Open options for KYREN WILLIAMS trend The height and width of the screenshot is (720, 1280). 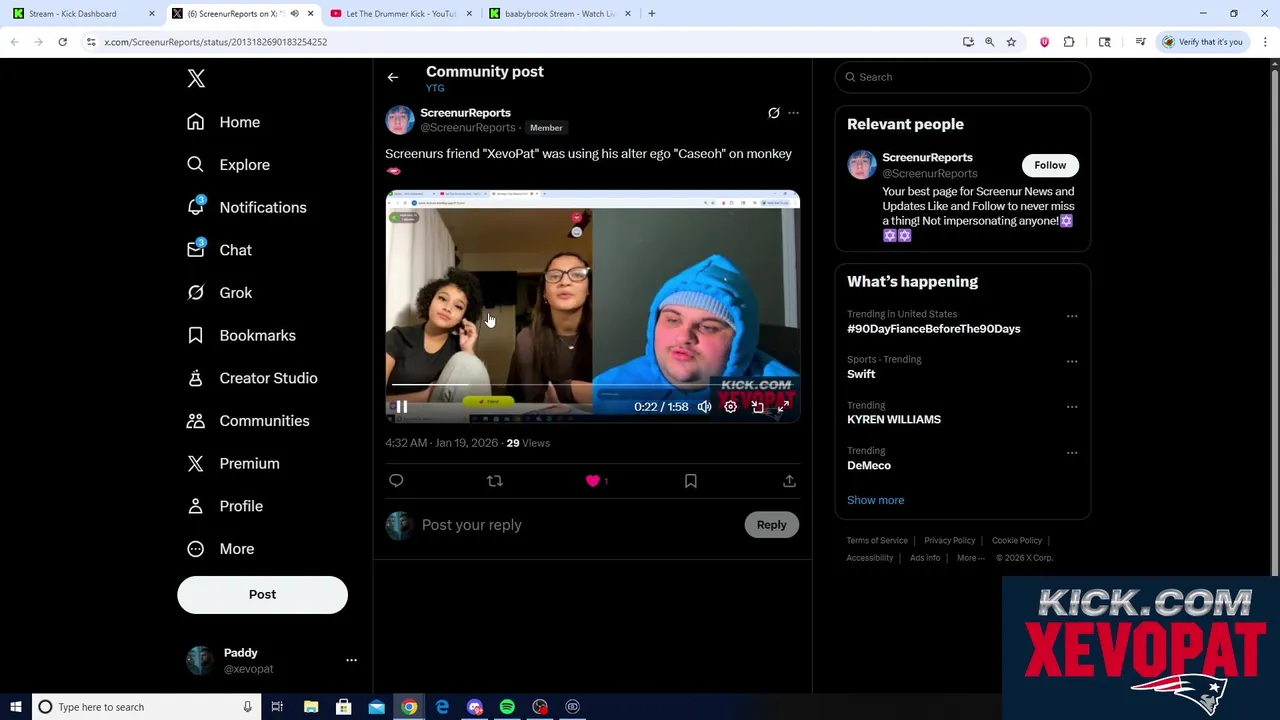click(1072, 407)
